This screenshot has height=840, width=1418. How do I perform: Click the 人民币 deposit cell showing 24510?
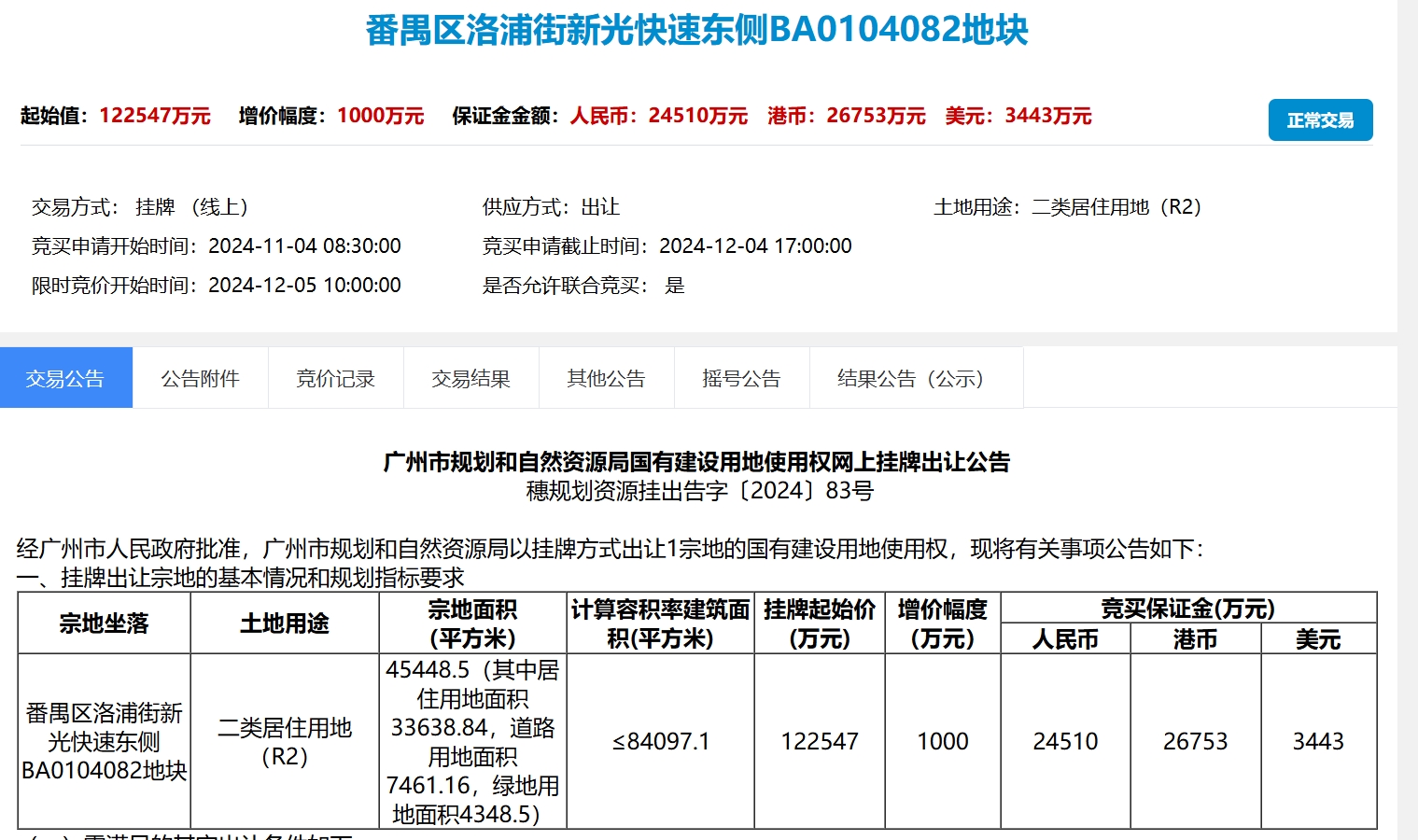point(1065,741)
